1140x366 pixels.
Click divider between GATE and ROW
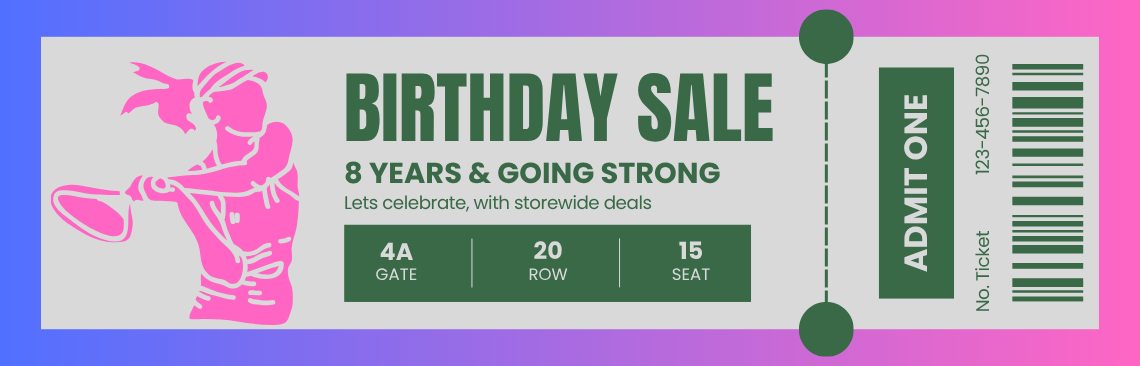click(473, 263)
